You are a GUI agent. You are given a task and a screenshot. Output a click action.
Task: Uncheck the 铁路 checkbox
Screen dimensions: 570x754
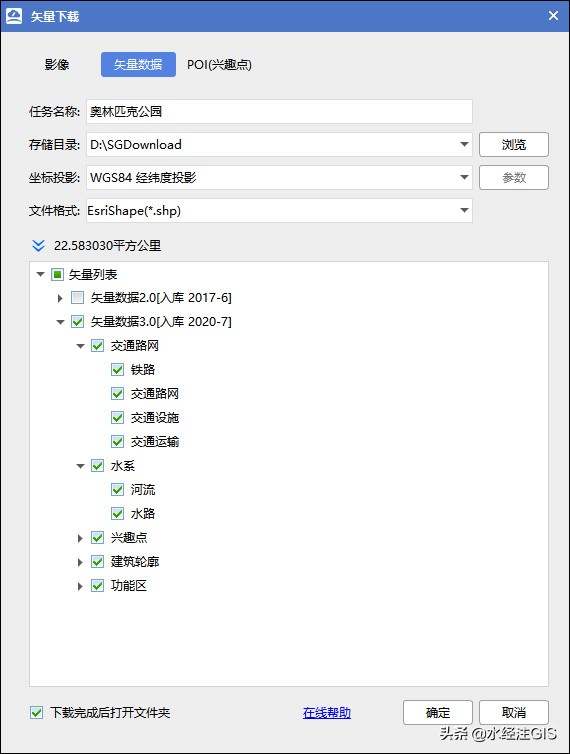point(117,370)
